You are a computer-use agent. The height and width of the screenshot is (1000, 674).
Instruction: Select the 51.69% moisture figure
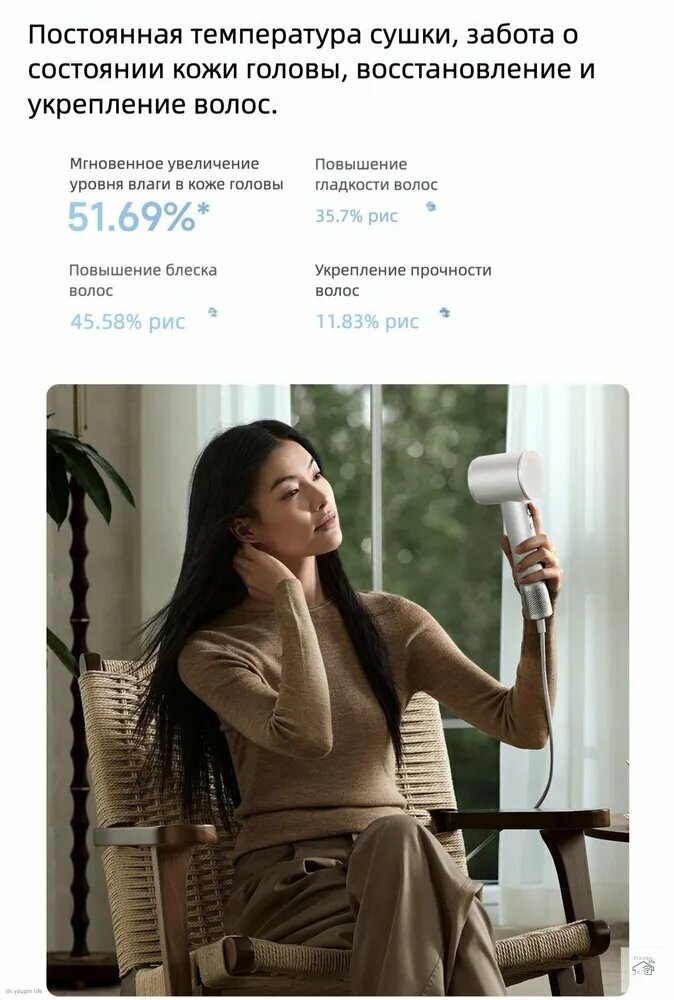131,216
